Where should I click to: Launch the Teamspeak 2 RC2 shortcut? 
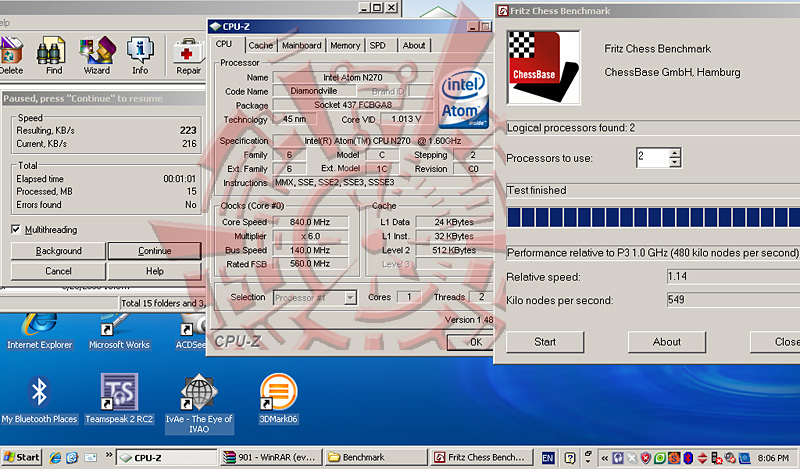coord(119,400)
